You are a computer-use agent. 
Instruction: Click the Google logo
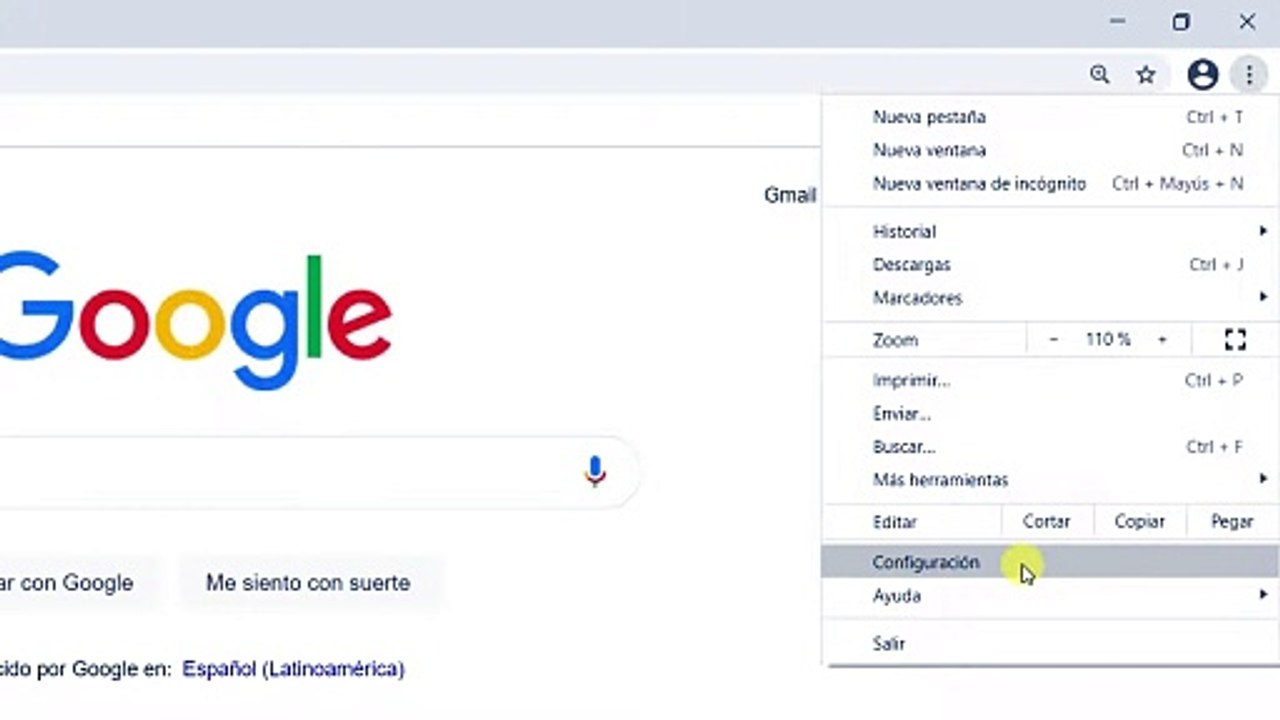(195, 320)
